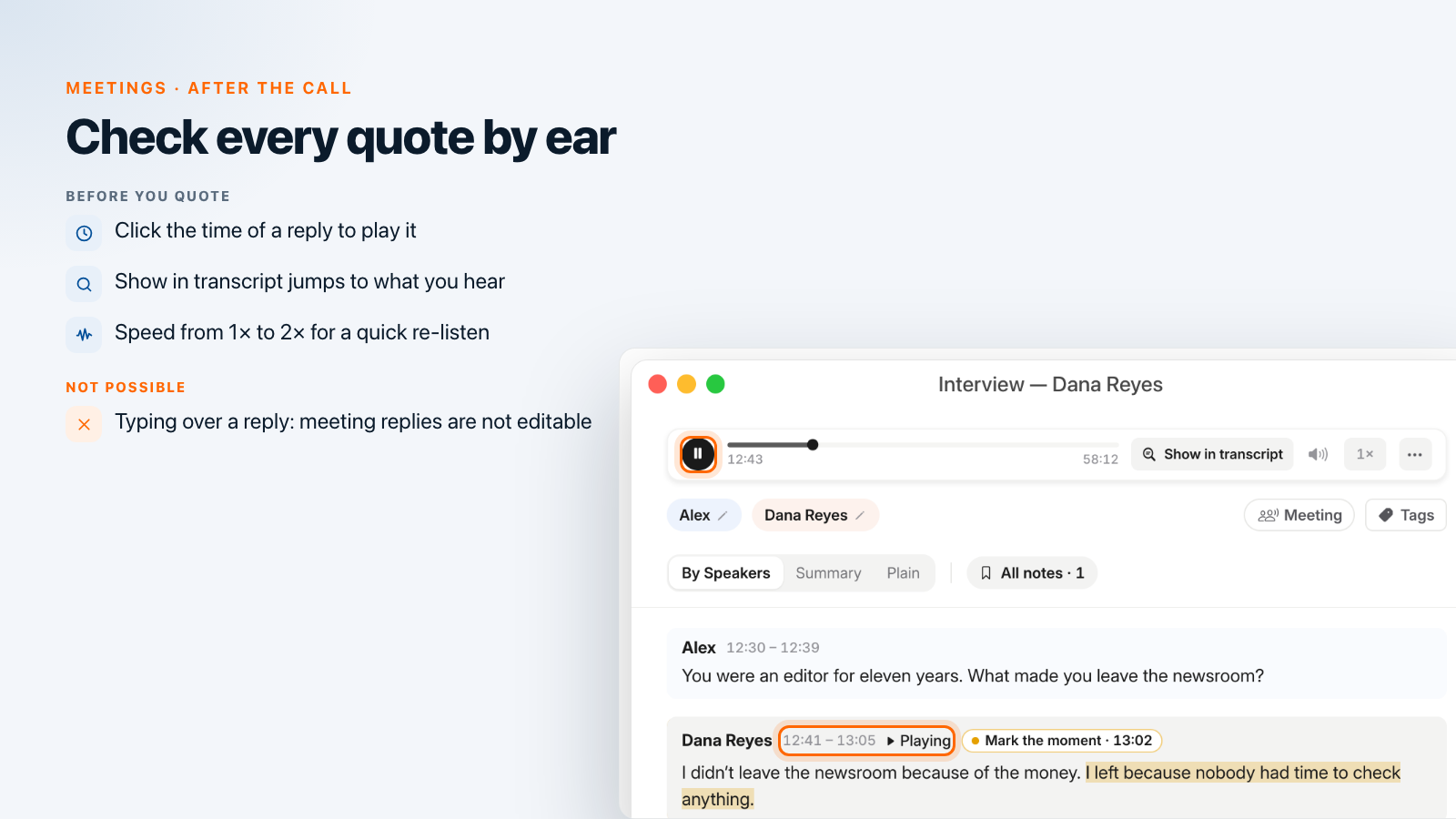This screenshot has height=819, width=1456.
Task: Edit the Alex speaker name pencil icon
Action: coord(723,515)
